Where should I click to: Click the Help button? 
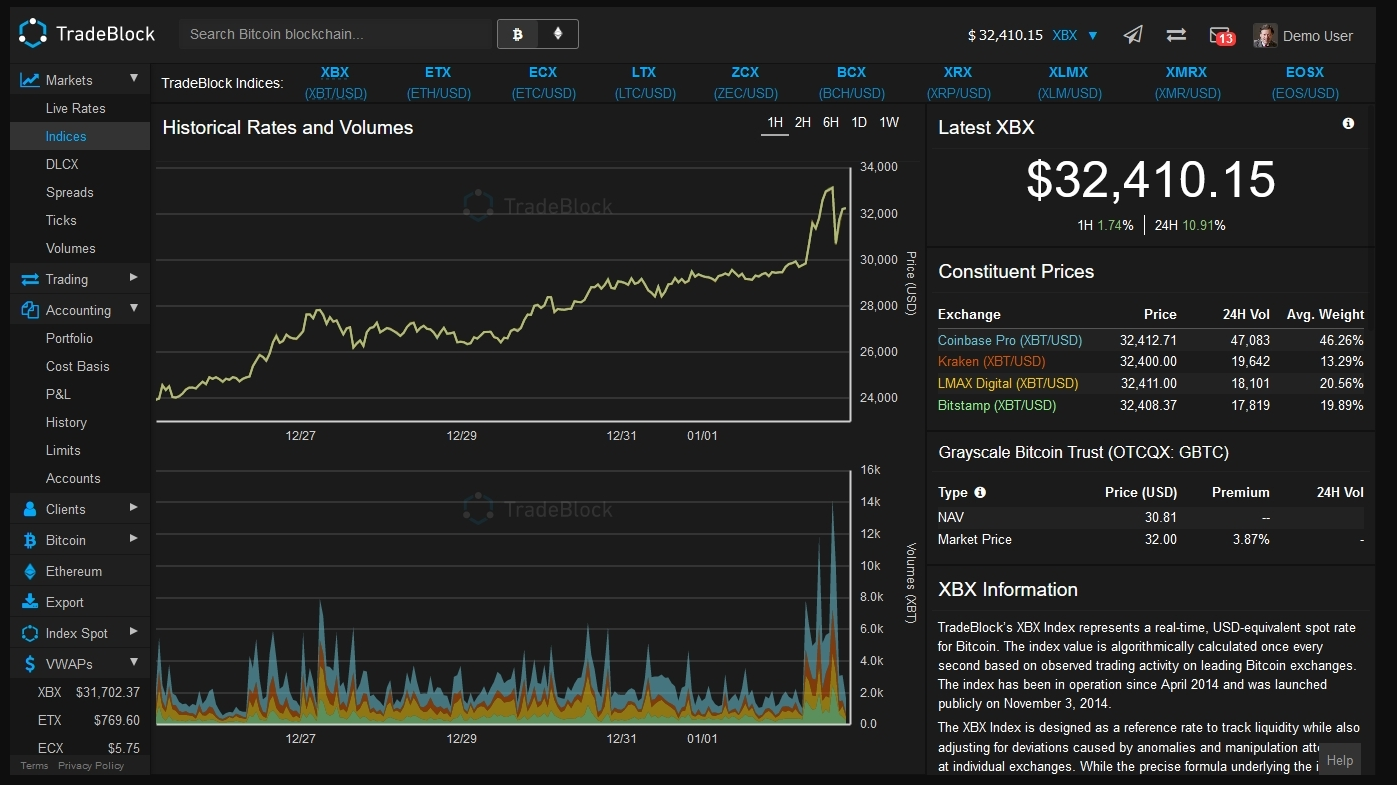pos(1340,760)
